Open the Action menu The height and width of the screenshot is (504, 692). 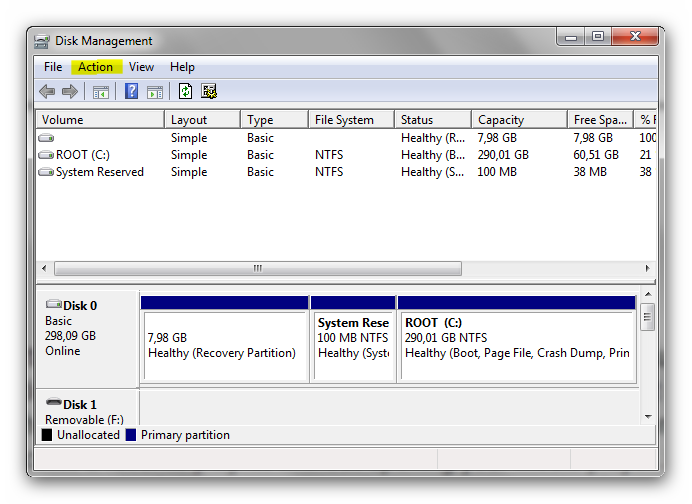tap(95, 67)
